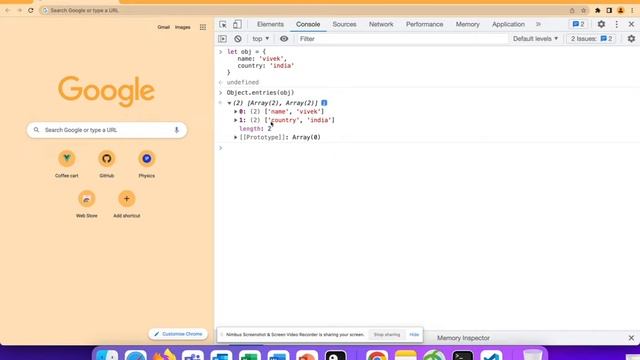This screenshot has width=640, height=360.
Task: Toggle the live expression eye icon
Action: [284, 39]
